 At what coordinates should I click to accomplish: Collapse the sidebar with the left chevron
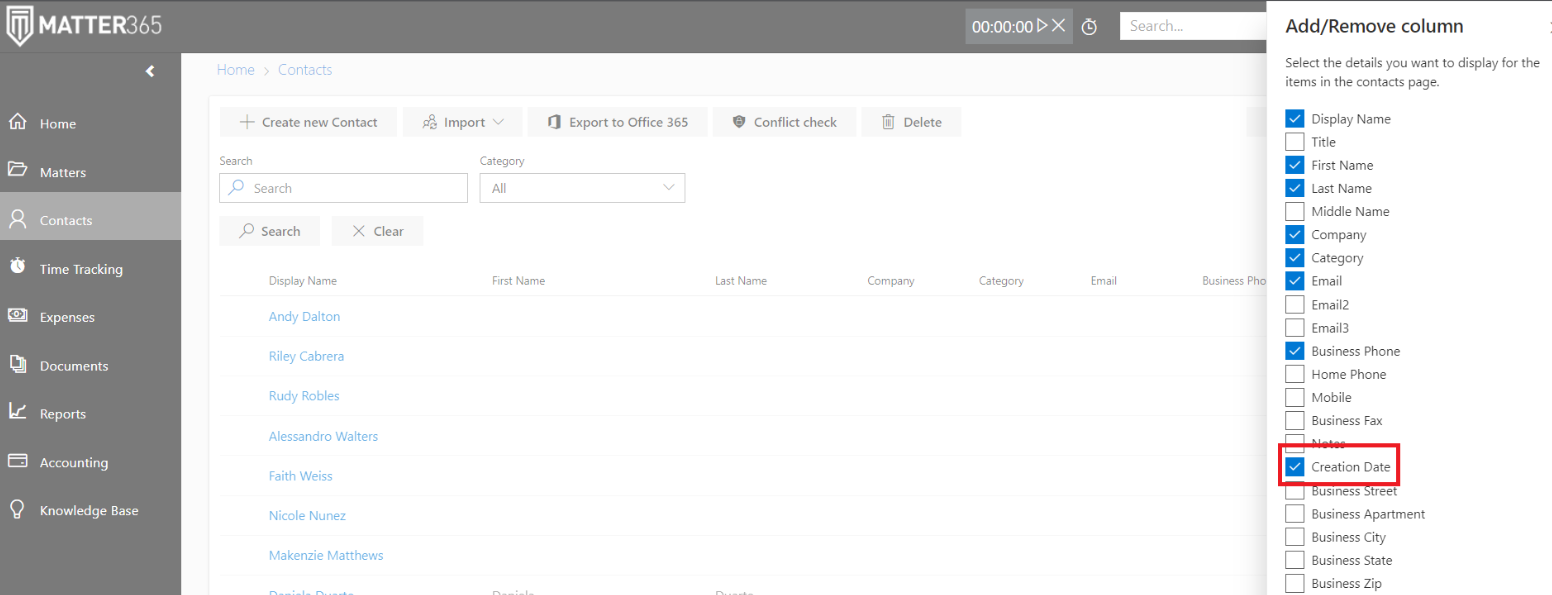tap(150, 71)
